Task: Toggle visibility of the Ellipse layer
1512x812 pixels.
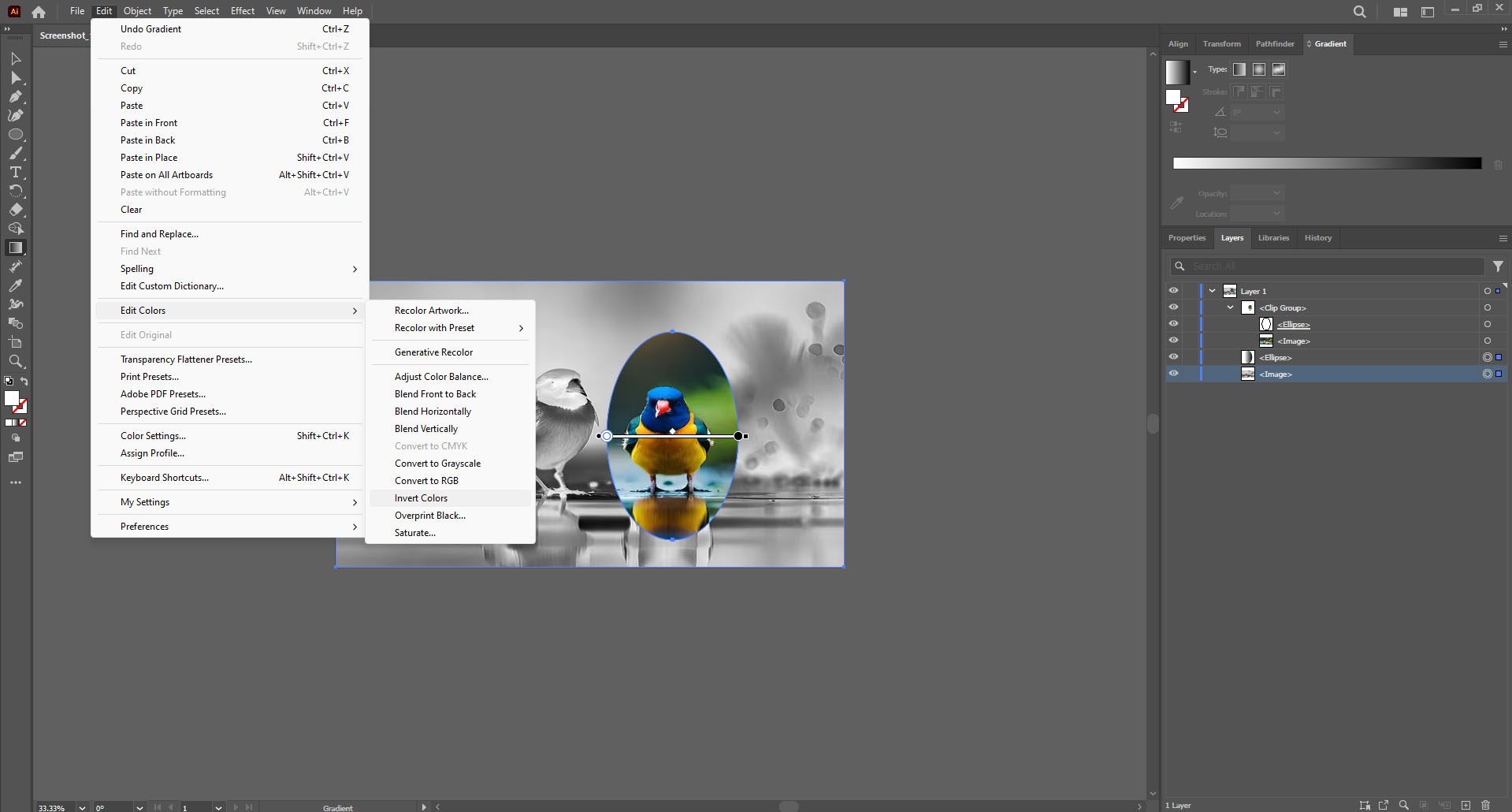Action: [1173, 356]
